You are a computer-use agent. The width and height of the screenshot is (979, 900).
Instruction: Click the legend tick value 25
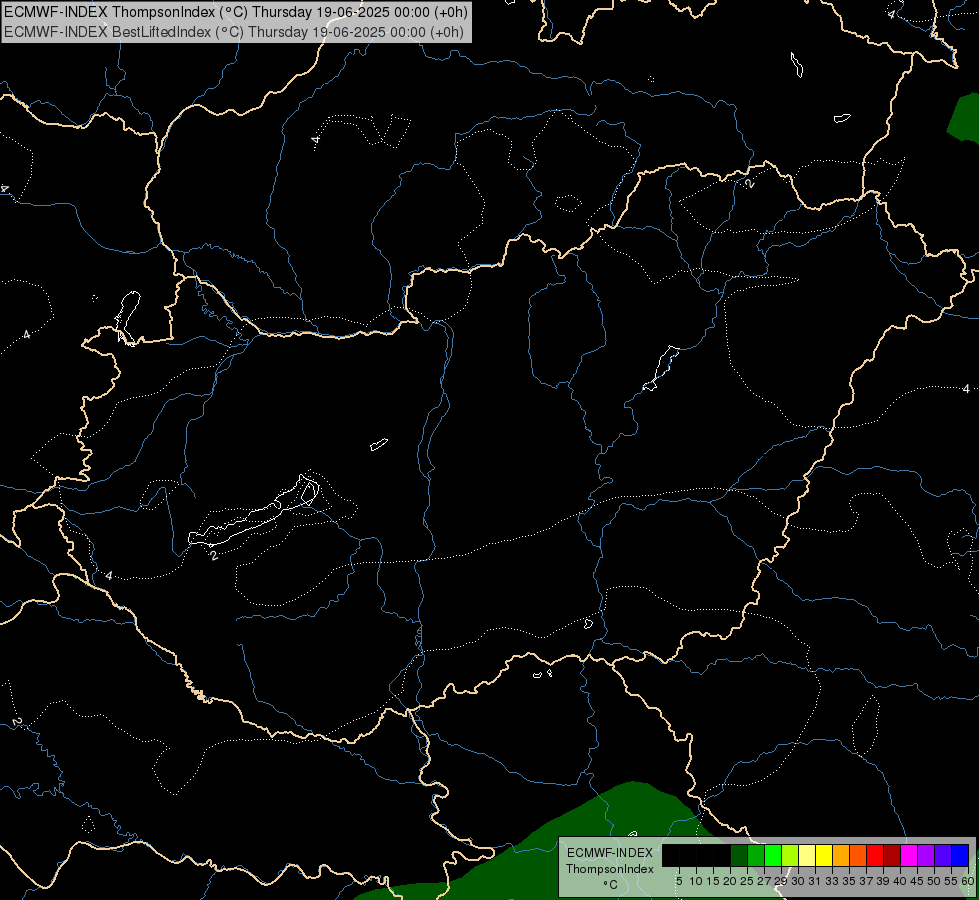747,881
